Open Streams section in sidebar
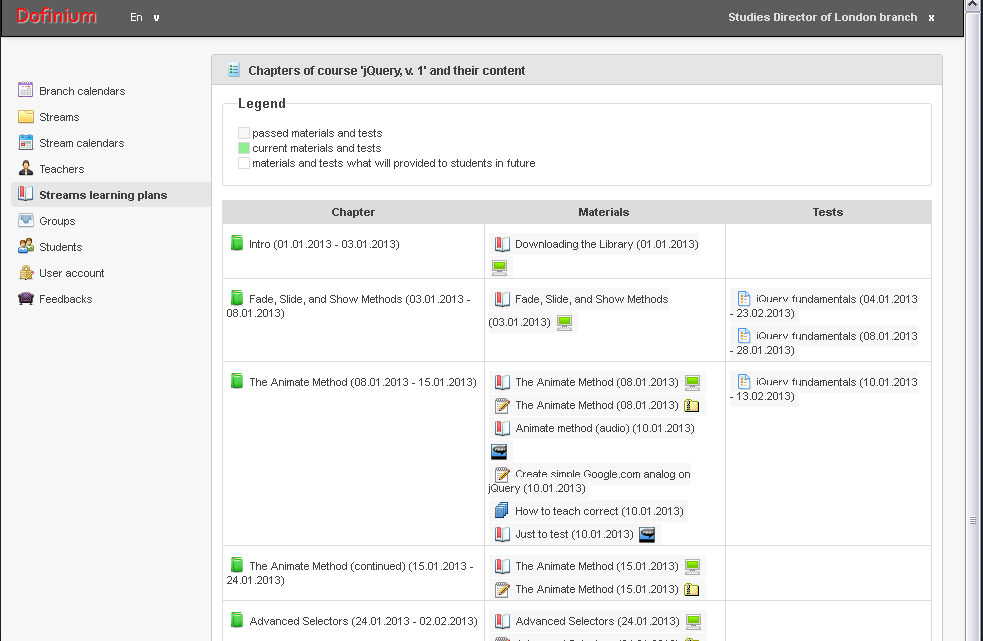Viewport: 983px width, 641px height. click(x=59, y=117)
